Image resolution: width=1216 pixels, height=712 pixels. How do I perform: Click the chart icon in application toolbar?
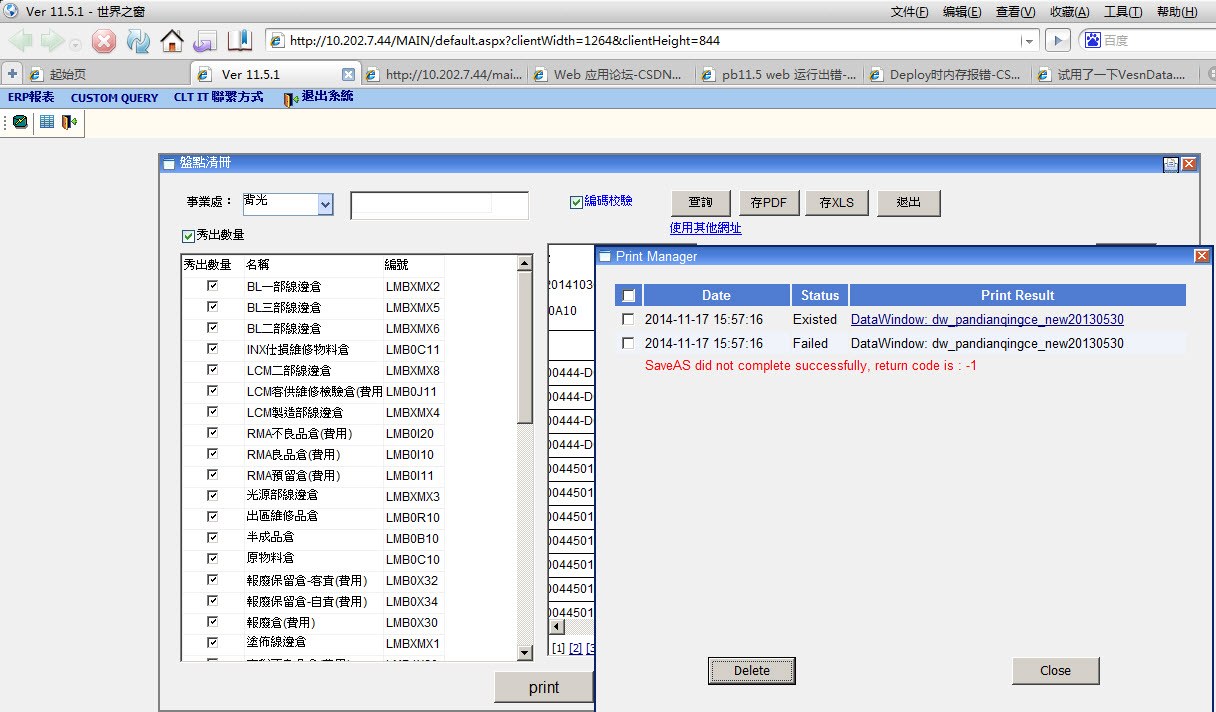tap(20, 122)
